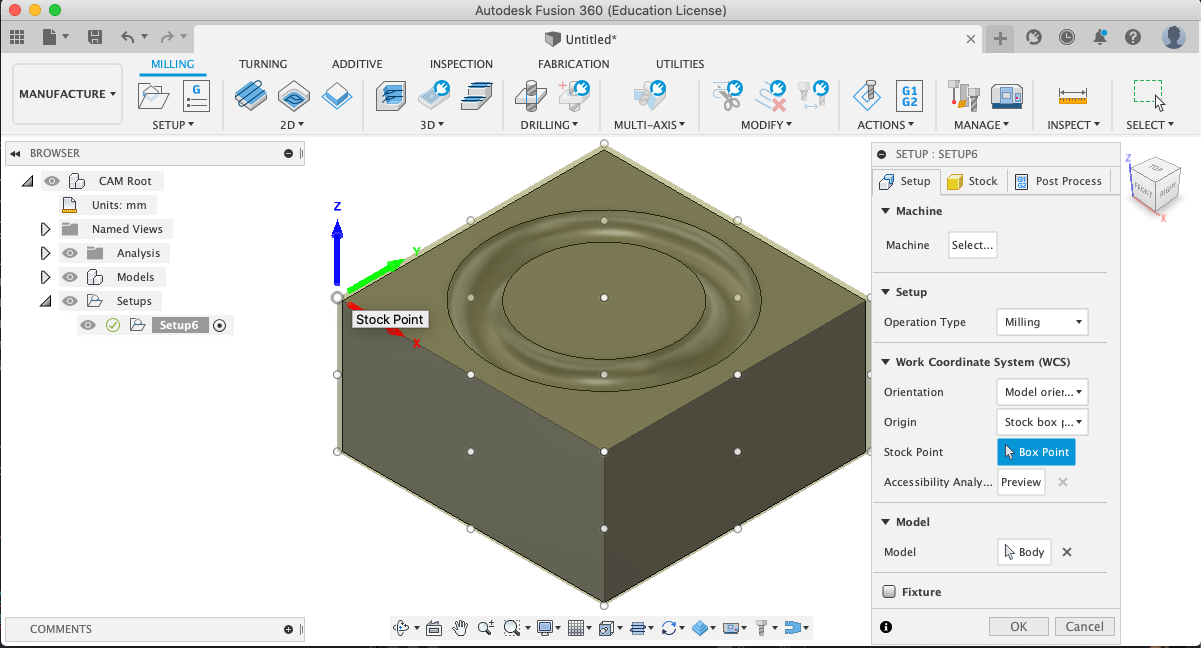Screen dimensions: 1201x648
Task: Open the Machine Library icon
Action: 1006,96
